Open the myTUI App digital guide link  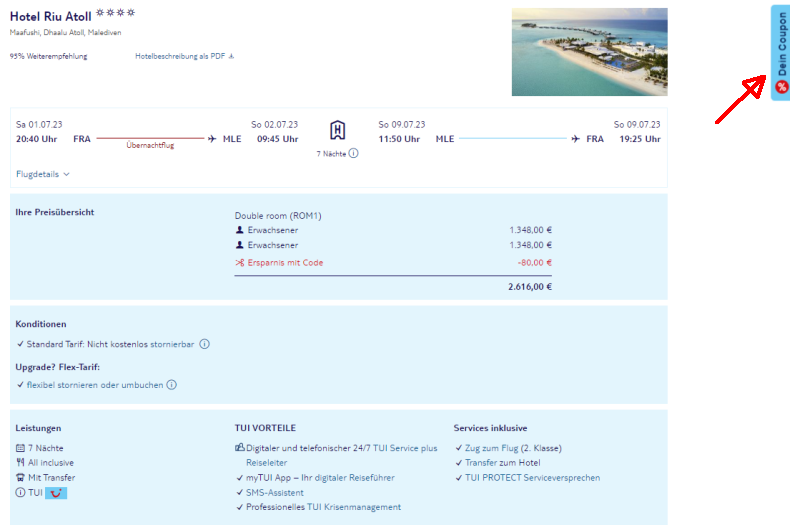click(320, 478)
